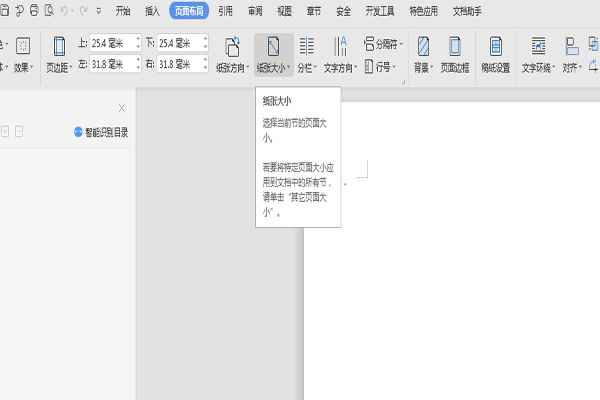Expand the 文字环绕 dropdown arrow

click(553, 68)
